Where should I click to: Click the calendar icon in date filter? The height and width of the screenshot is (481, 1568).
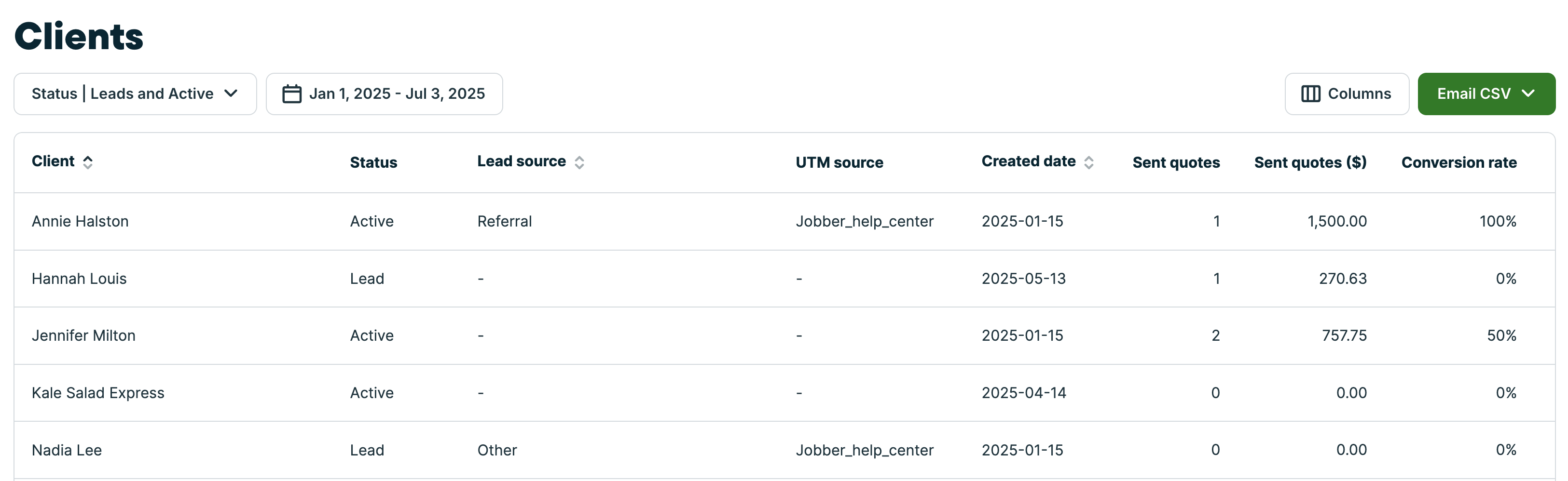point(291,94)
